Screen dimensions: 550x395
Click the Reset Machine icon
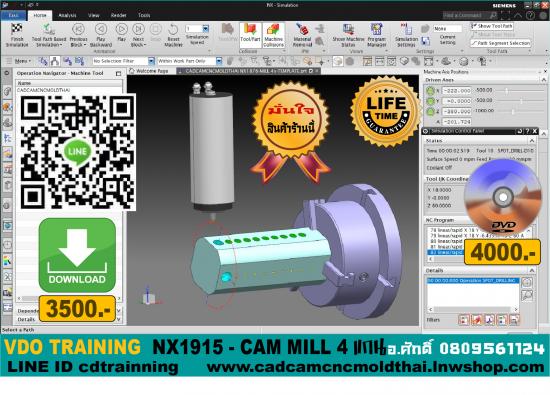click(x=173, y=35)
